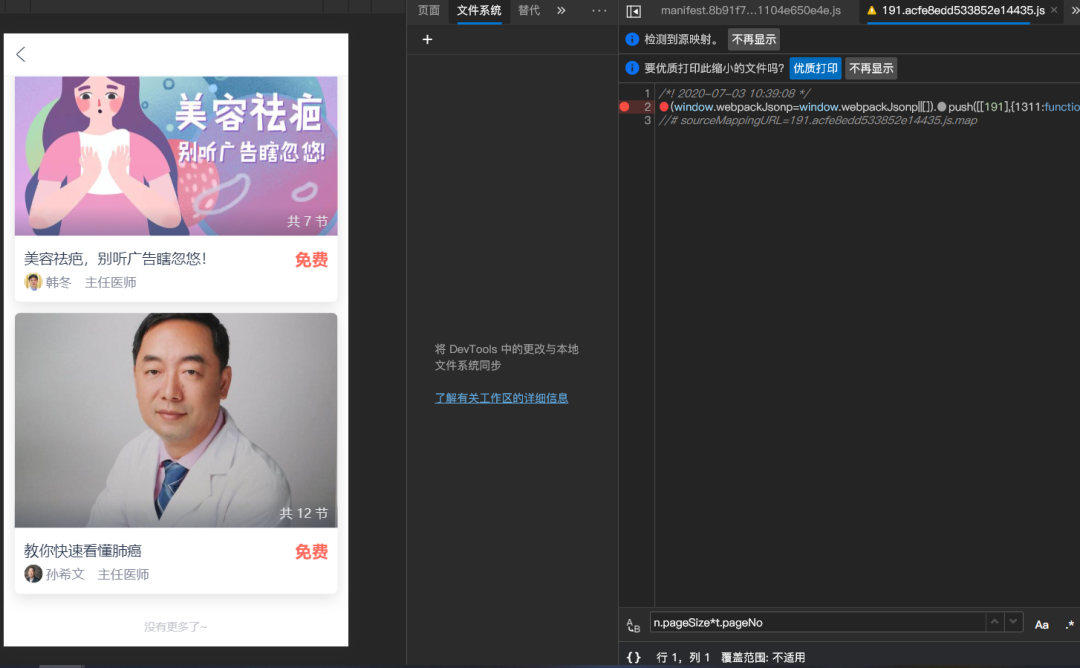Click the course title 美容祛疤，别听广告瞎忽悠!
Viewport: 1080px width, 668px height.
115,258
